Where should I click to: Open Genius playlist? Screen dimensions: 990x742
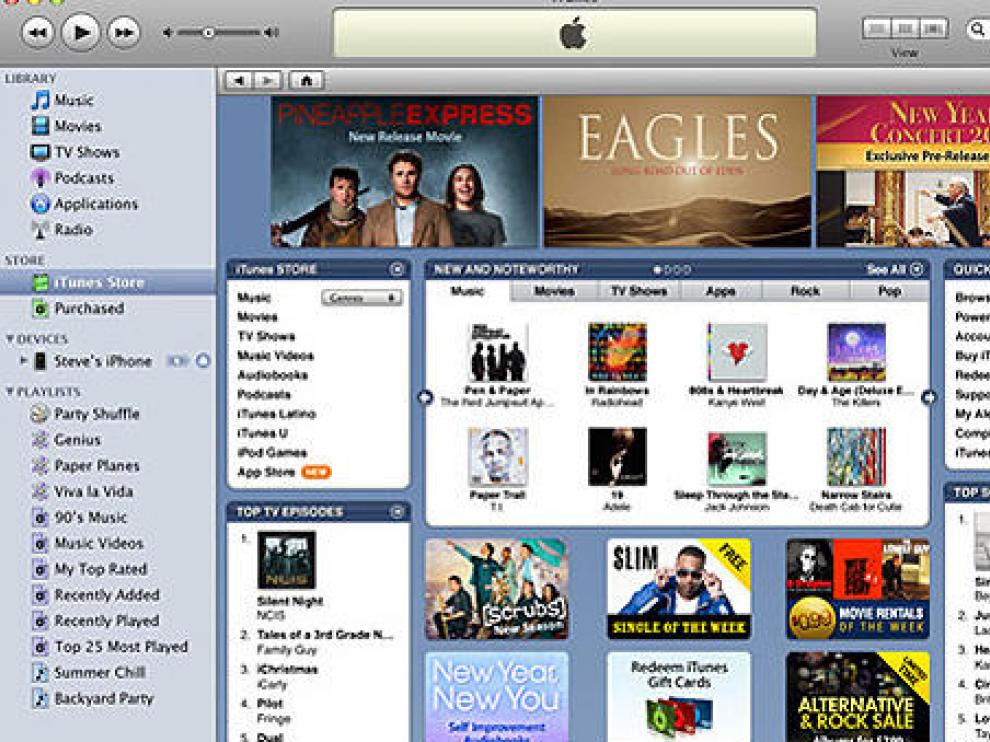(66, 440)
